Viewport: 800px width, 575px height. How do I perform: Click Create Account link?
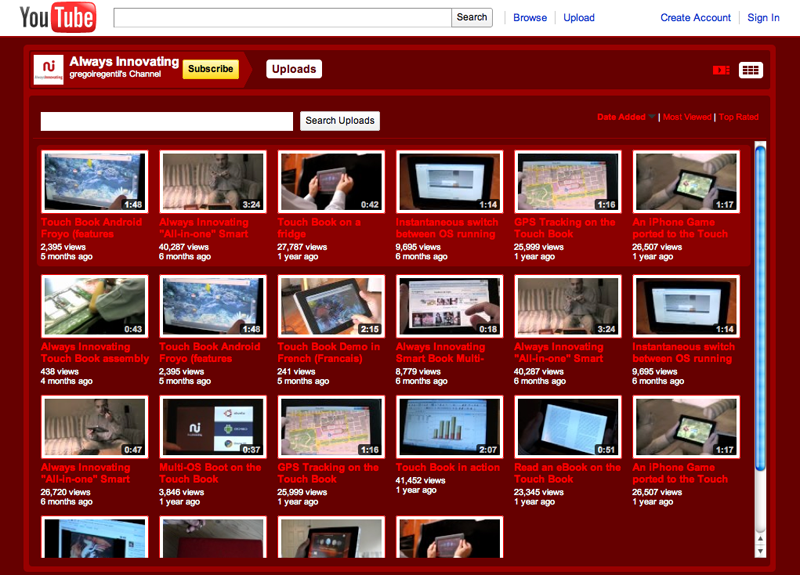[x=695, y=18]
